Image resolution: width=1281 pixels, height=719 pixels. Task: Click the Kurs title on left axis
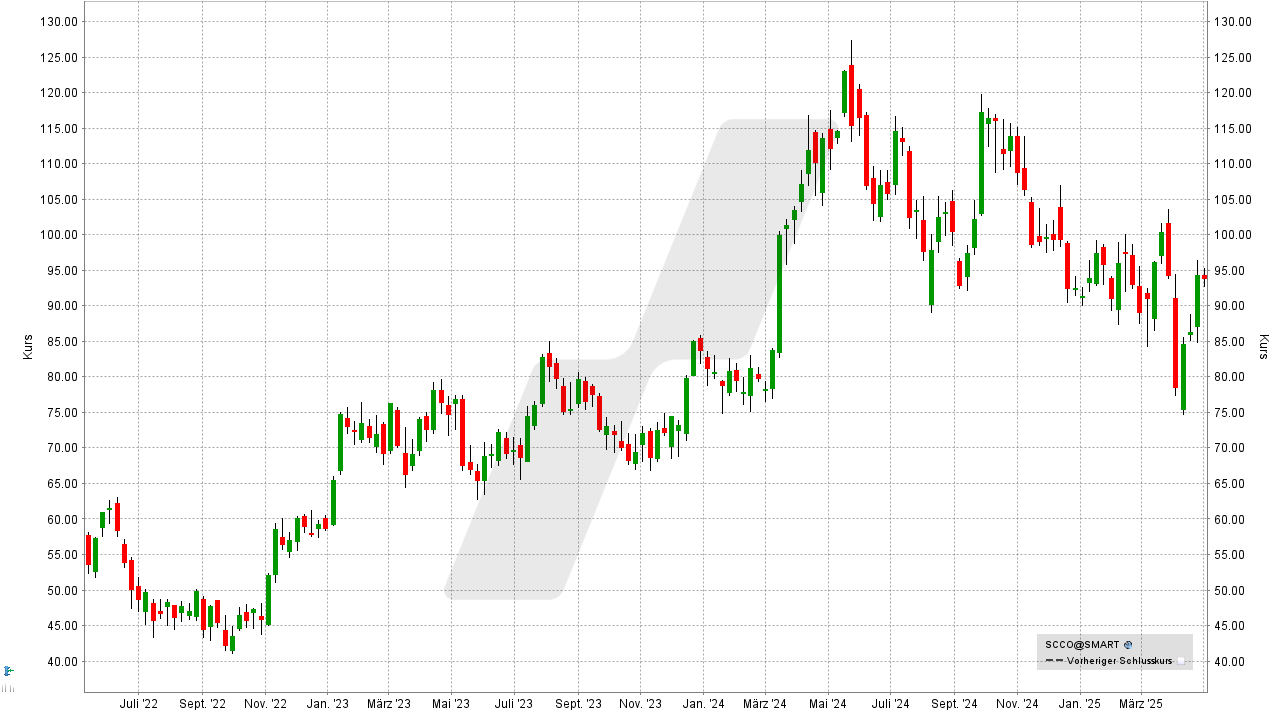click(x=27, y=347)
